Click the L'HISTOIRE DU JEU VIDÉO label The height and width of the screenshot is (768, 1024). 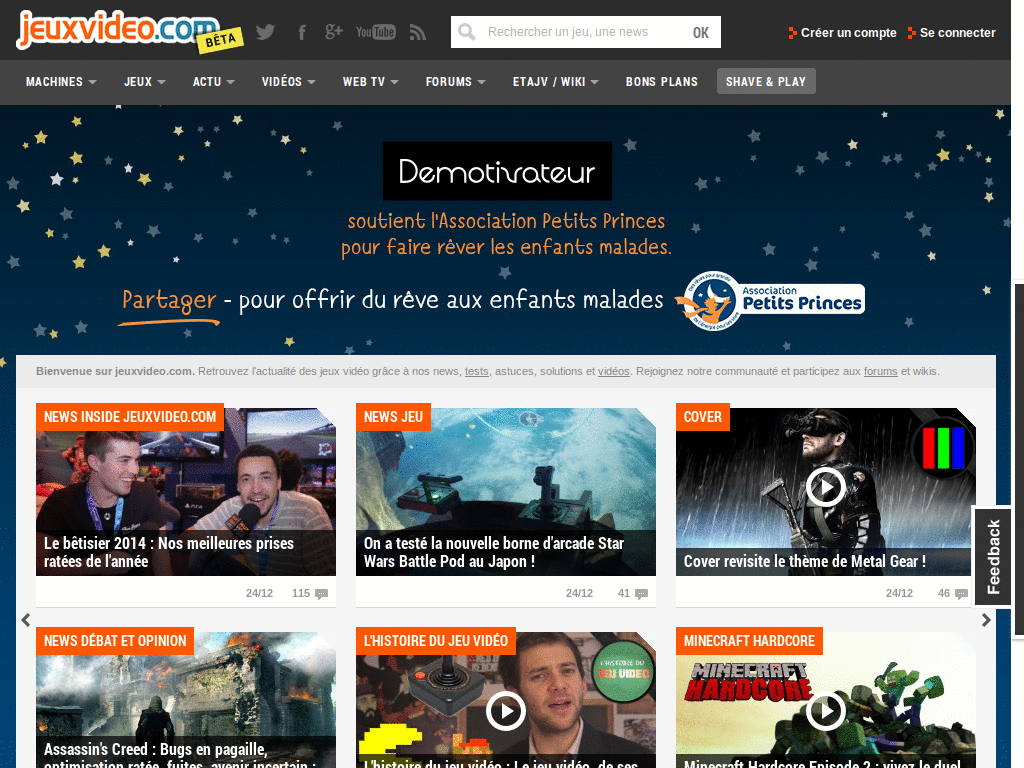436,641
